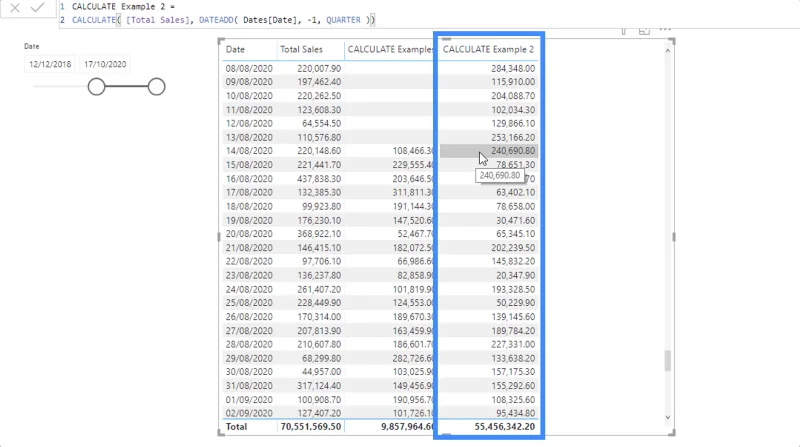Select the date cell 02/09/2020

(x=249, y=413)
